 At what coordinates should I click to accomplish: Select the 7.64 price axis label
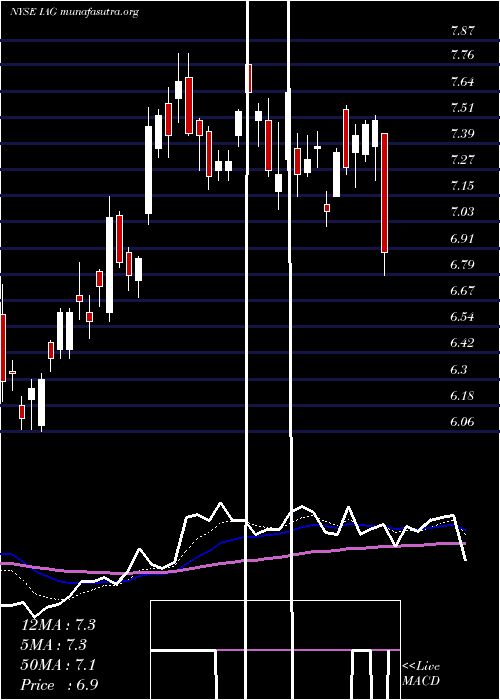(462, 82)
